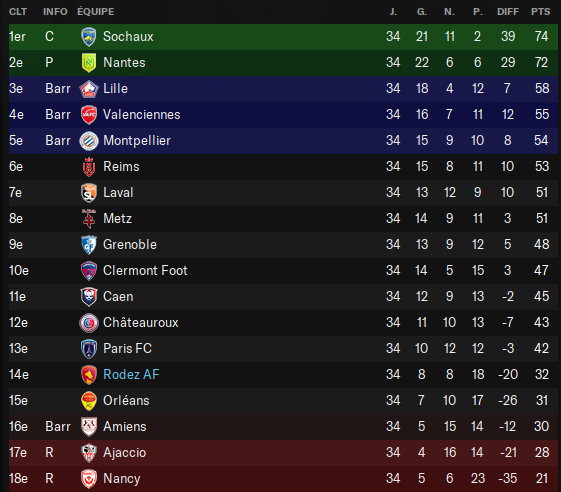561x492 pixels.
Task: Open the Rodez AF team link
Action: point(131,375)
